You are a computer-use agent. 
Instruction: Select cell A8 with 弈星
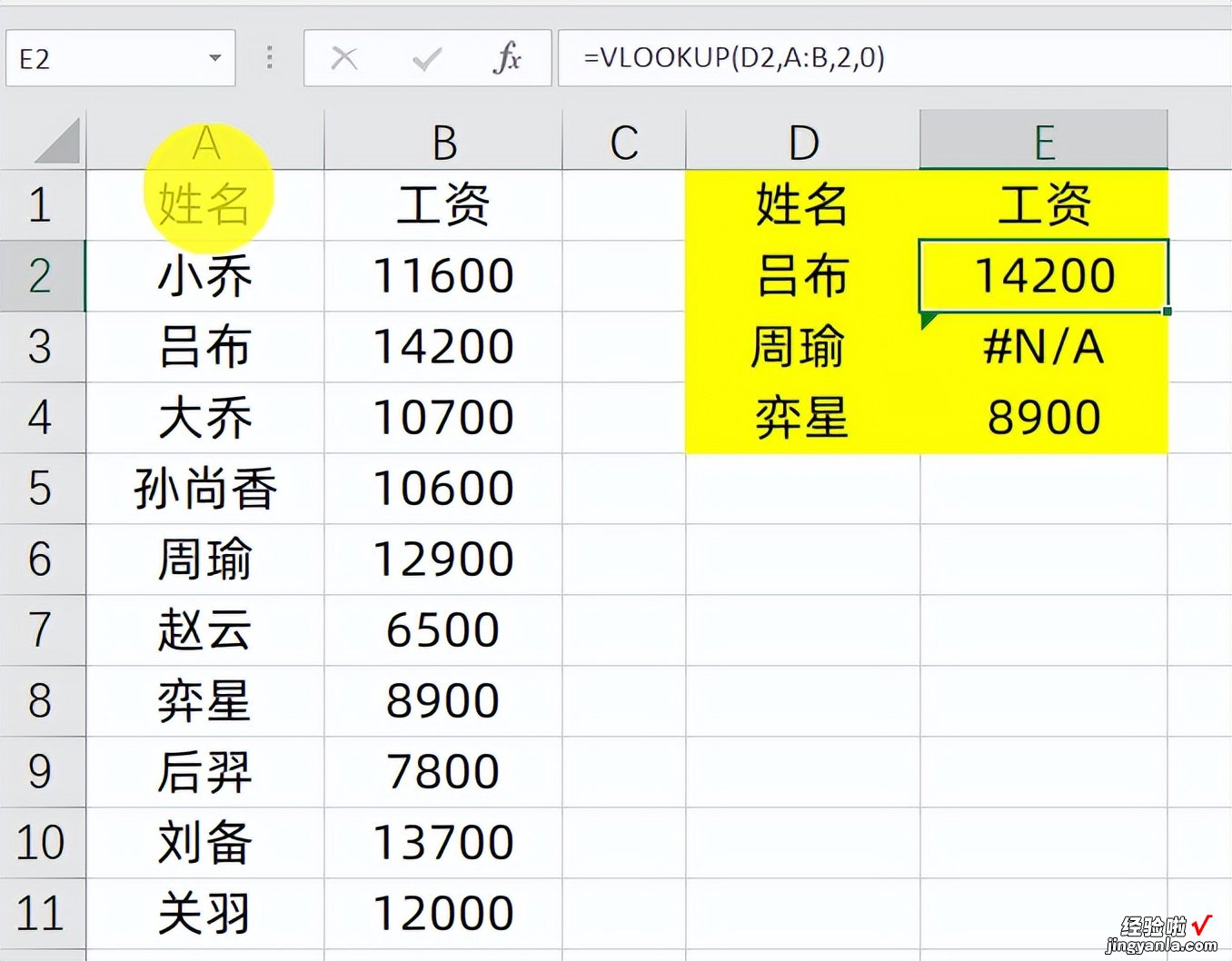(205, 701)
